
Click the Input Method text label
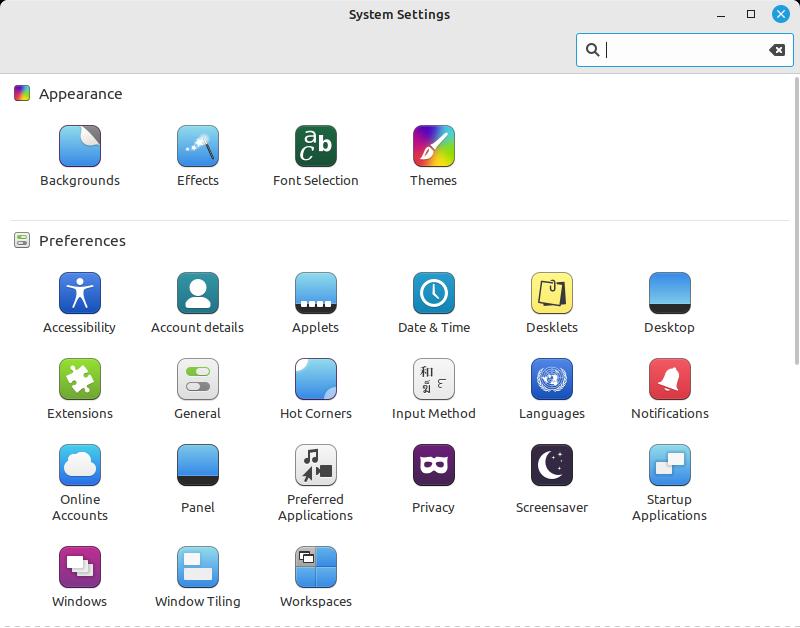pos(433,414)
